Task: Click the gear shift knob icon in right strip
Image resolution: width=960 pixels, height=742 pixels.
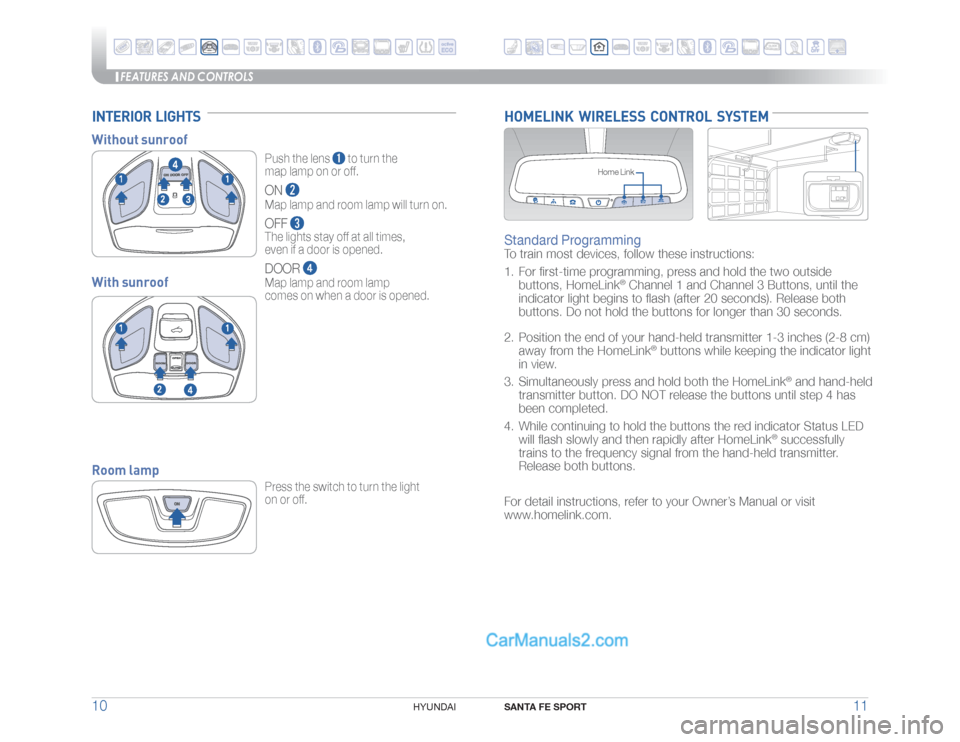Action: [794, 47]
